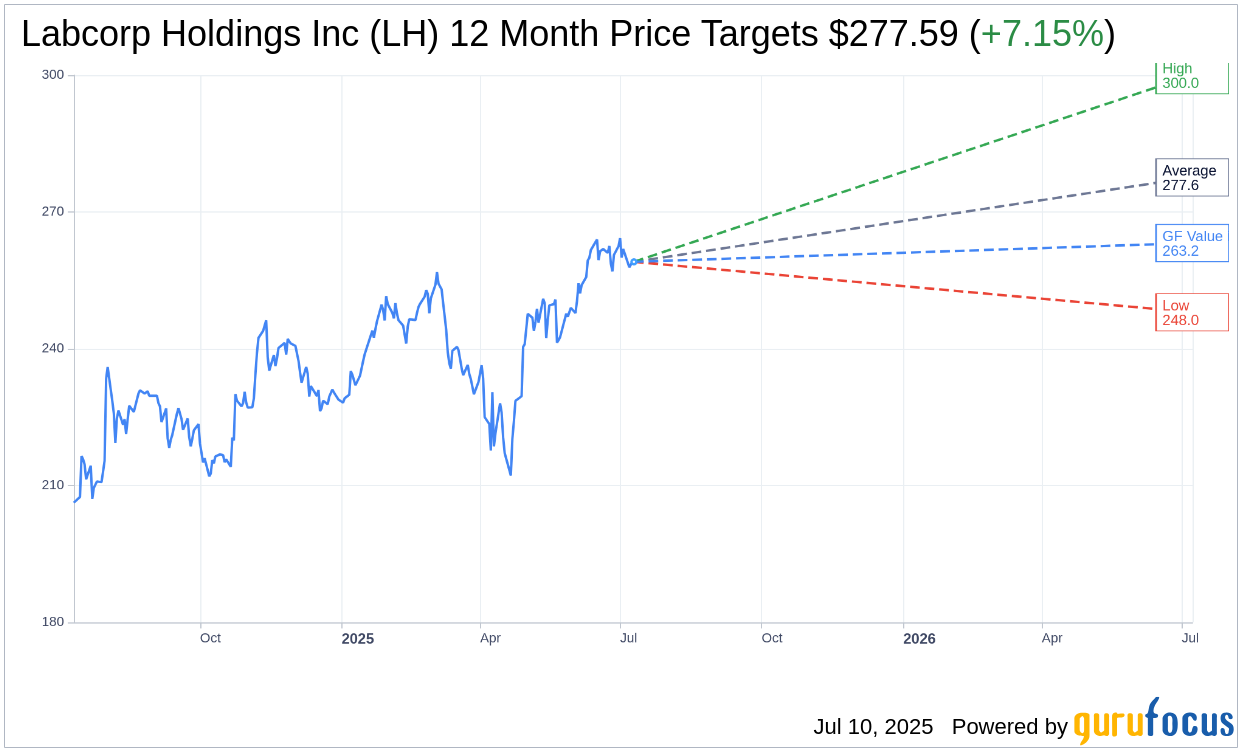
Task: Click the 270 y-axis label
Action: [53, 211]
